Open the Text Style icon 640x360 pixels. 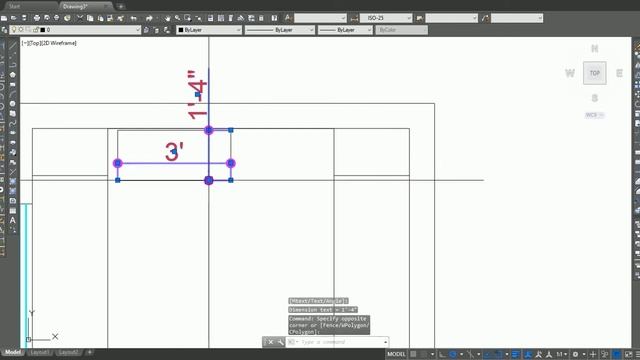(x=288, y=18)
